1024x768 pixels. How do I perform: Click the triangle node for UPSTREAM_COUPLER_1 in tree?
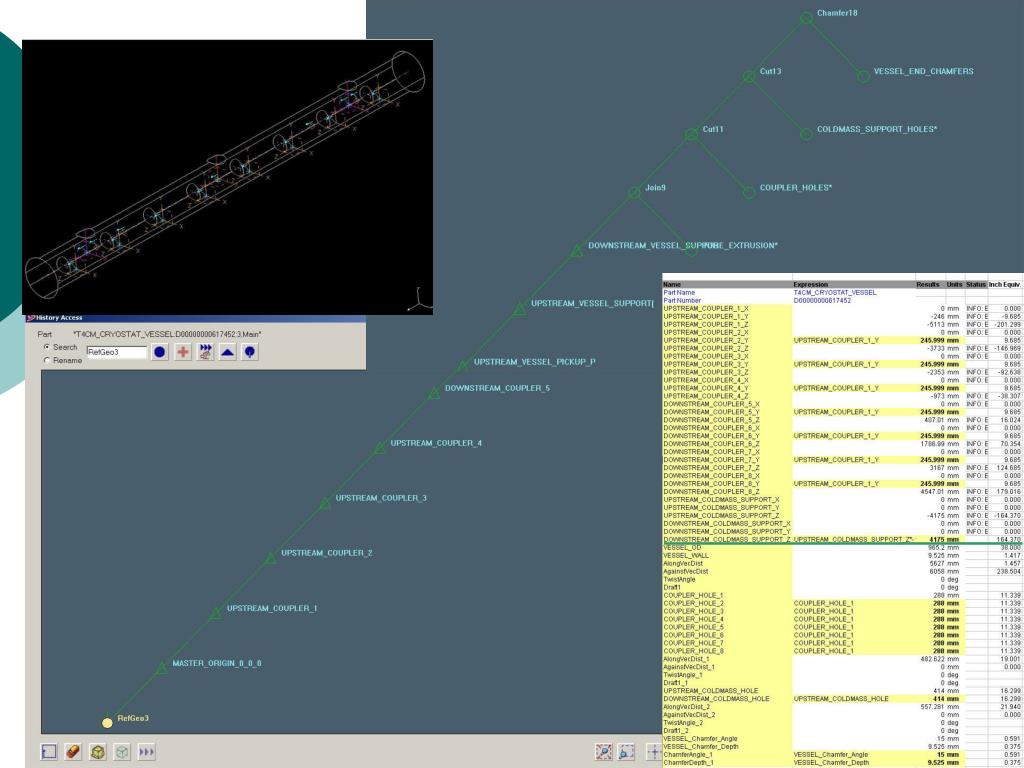click(216, 613)
